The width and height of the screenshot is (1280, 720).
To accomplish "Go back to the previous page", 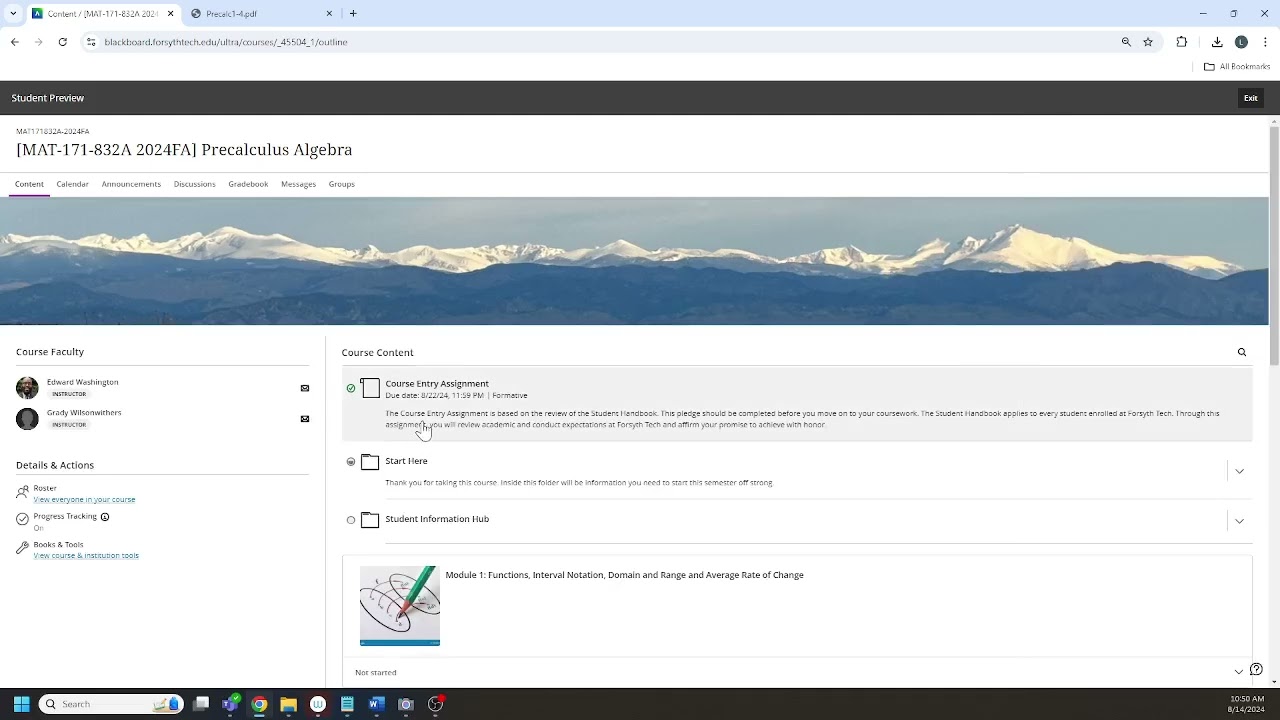I will tap(14, 42).
